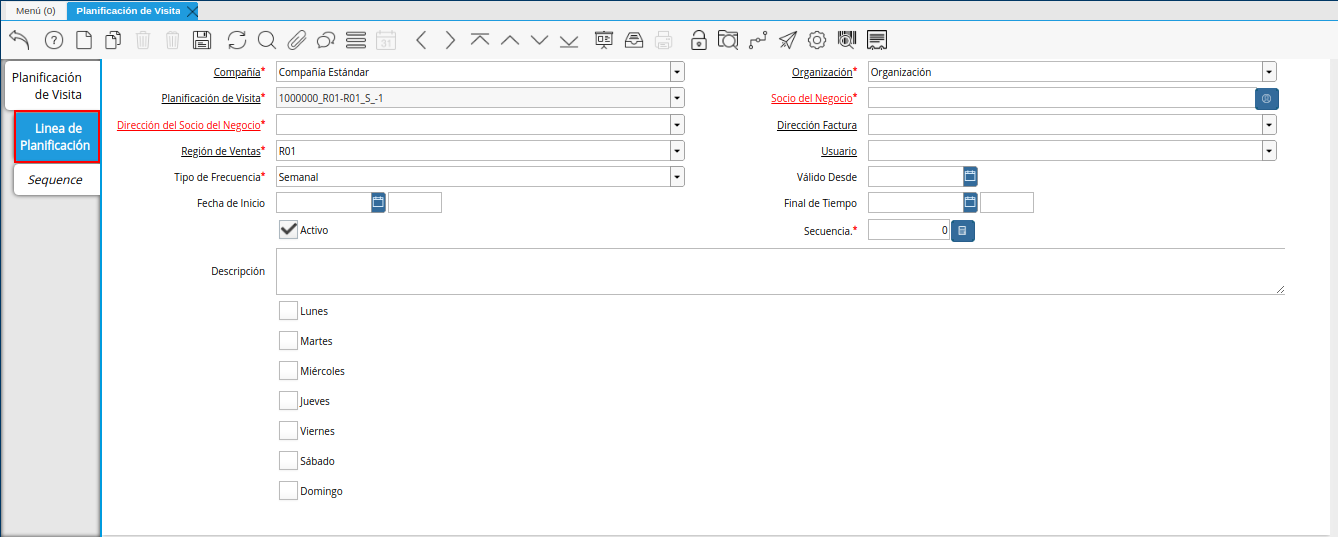Click the undo arrow toolbar icon
1338x537 pixels.
pos(19,40)
